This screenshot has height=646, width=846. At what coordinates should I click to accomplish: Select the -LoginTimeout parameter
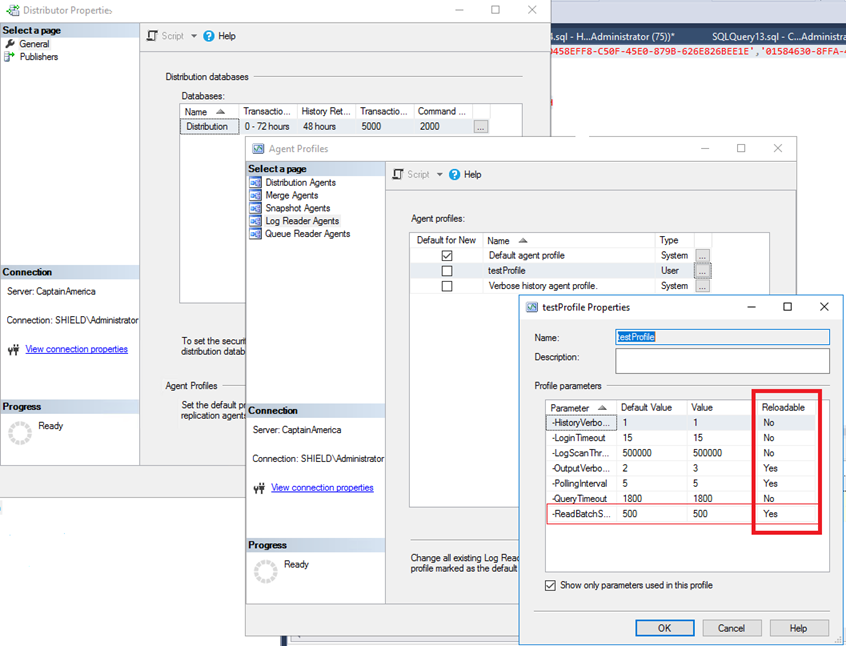coord(579,438)
